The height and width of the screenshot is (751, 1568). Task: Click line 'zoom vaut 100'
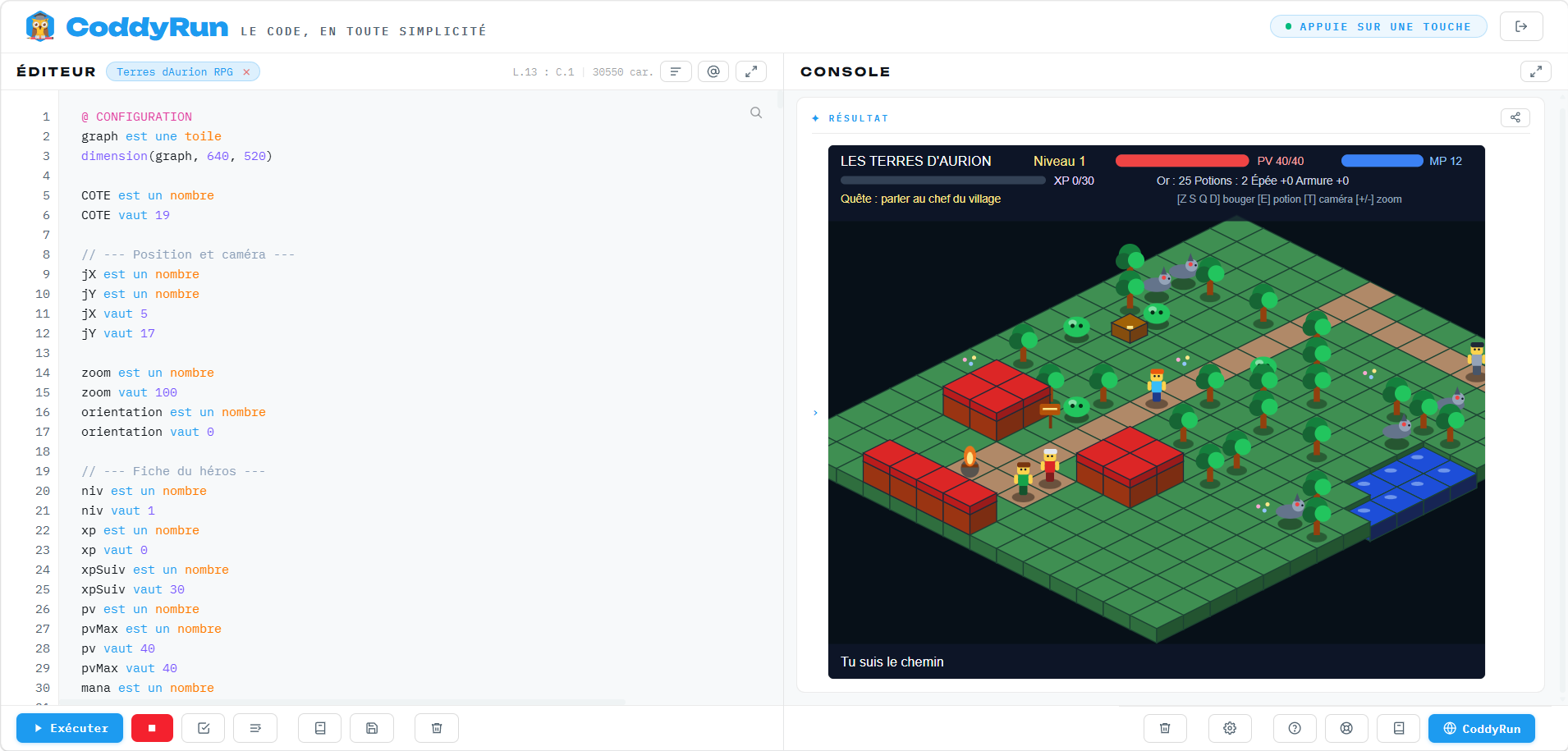click(x=129, y=392)
